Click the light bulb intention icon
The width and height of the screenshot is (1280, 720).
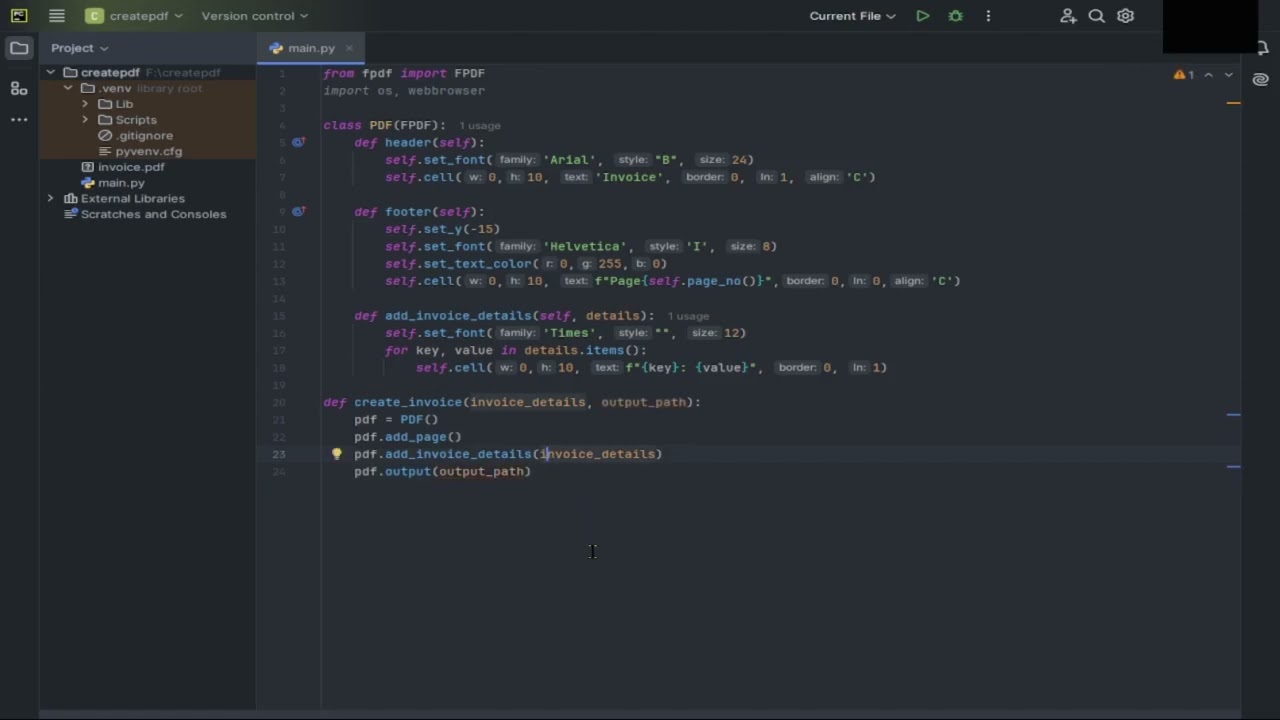[x=337, y=454]
